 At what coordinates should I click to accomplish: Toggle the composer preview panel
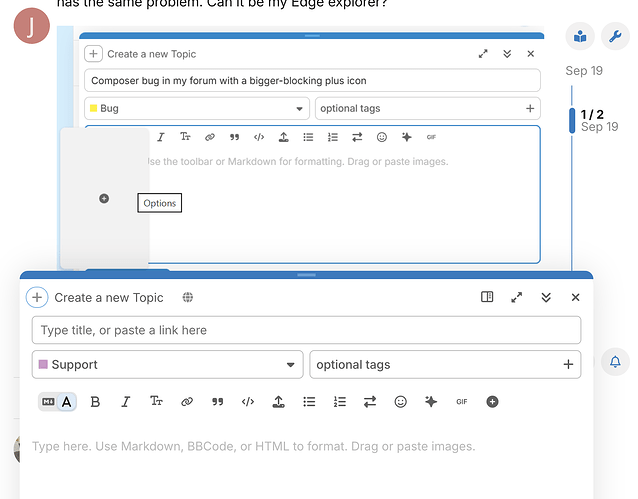point(487,297)
